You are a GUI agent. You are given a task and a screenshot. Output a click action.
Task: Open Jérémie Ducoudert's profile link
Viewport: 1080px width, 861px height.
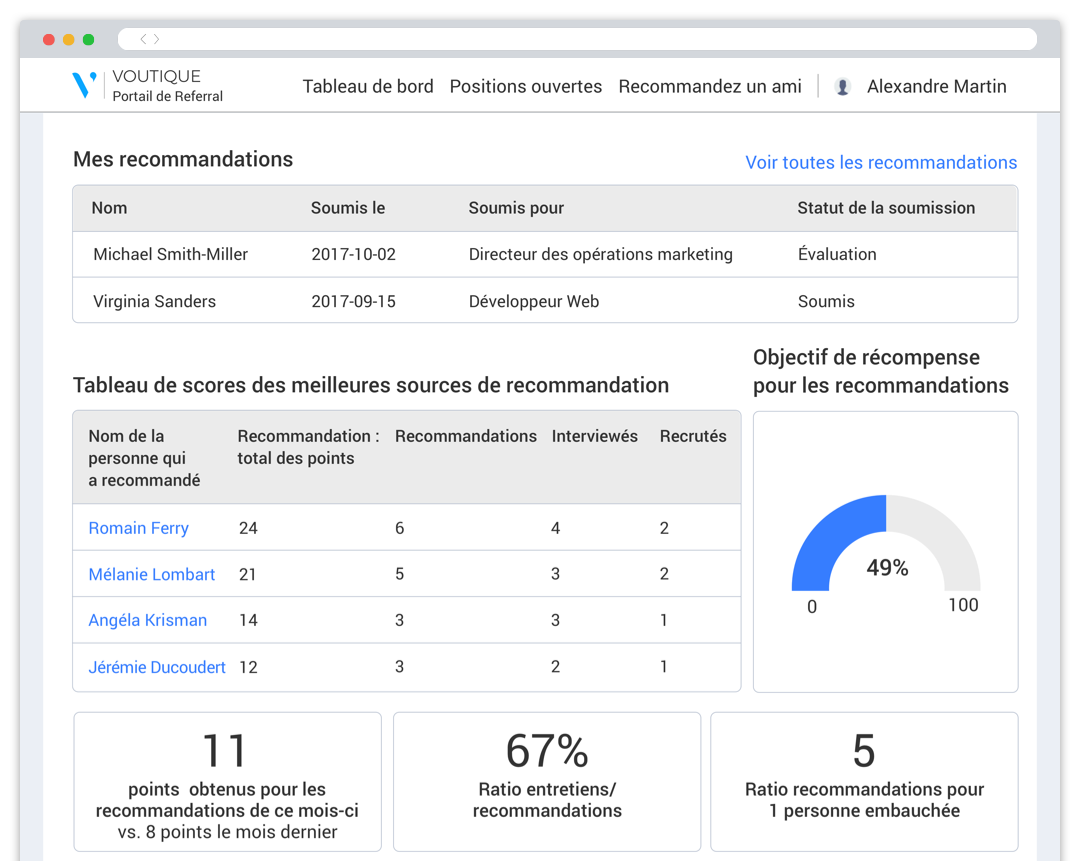[157, 667]
